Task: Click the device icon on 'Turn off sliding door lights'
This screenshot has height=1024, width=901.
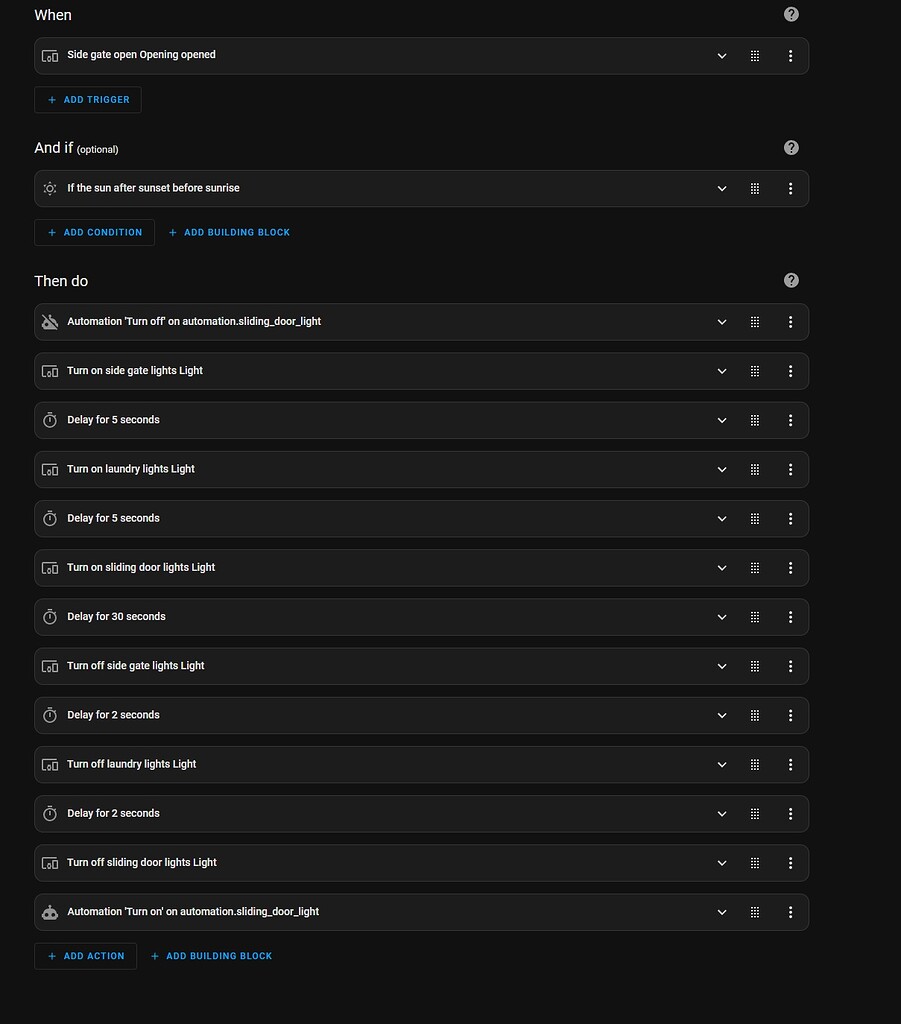Action: coord(50,862)
